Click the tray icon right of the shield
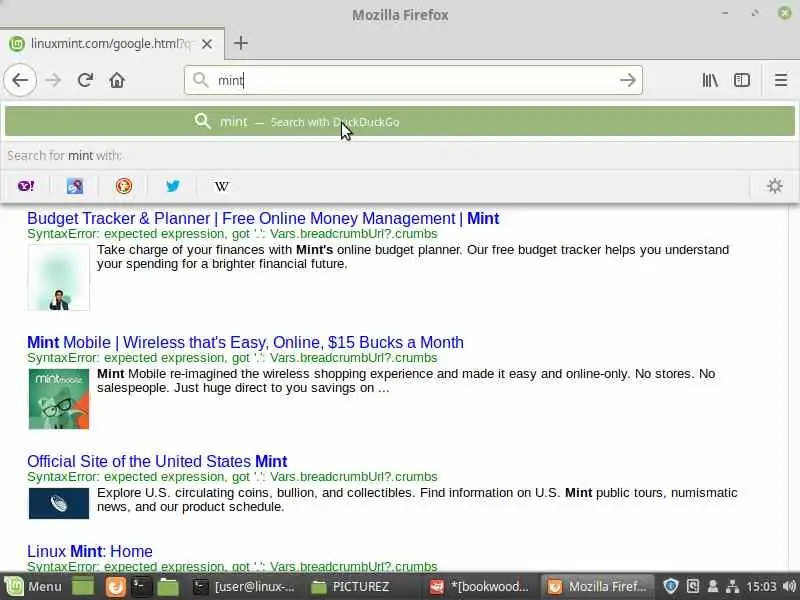 pyautogui.click(x=693, y=586)
